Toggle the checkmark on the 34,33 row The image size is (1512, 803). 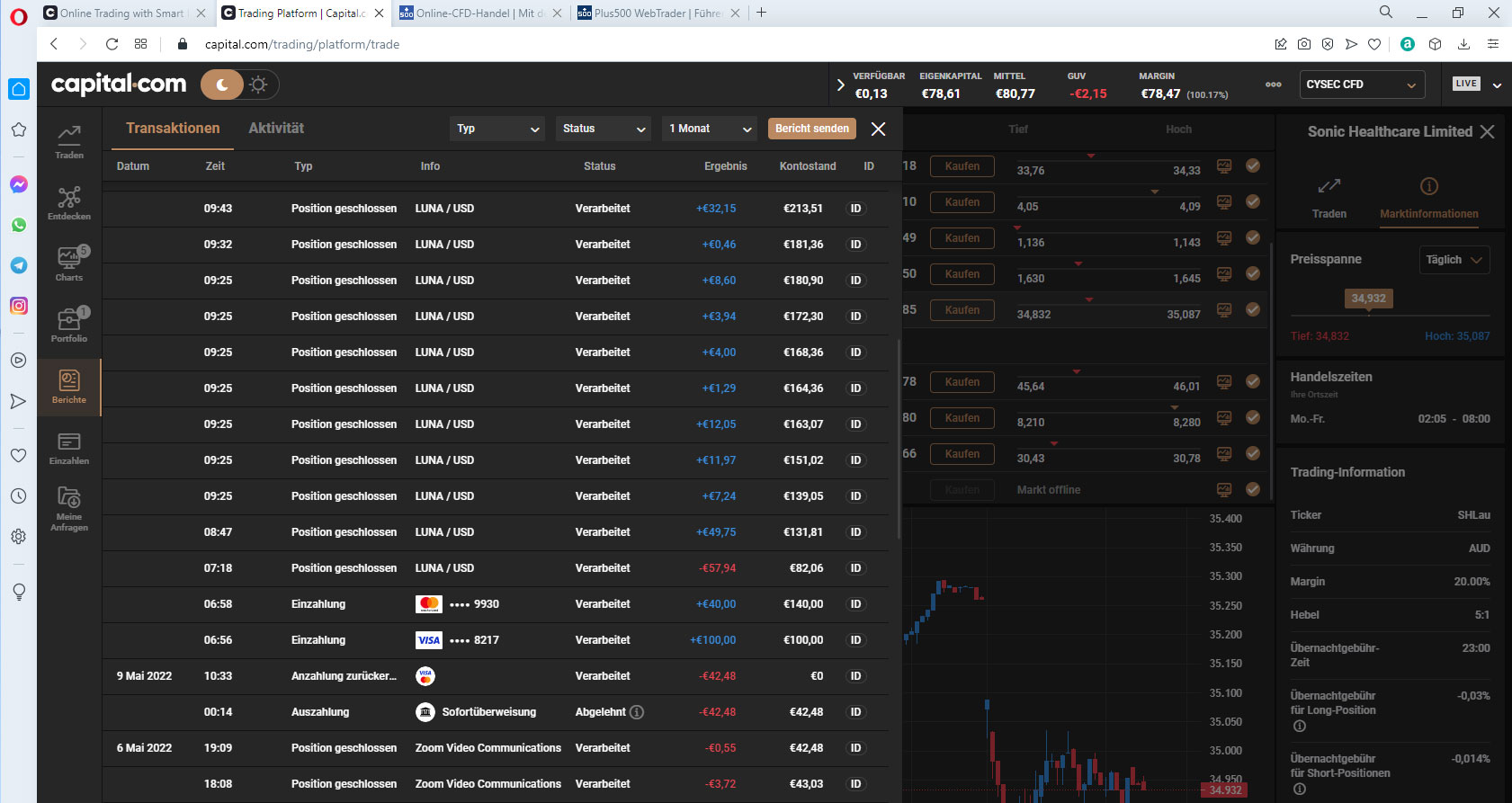pos(1252,165)
